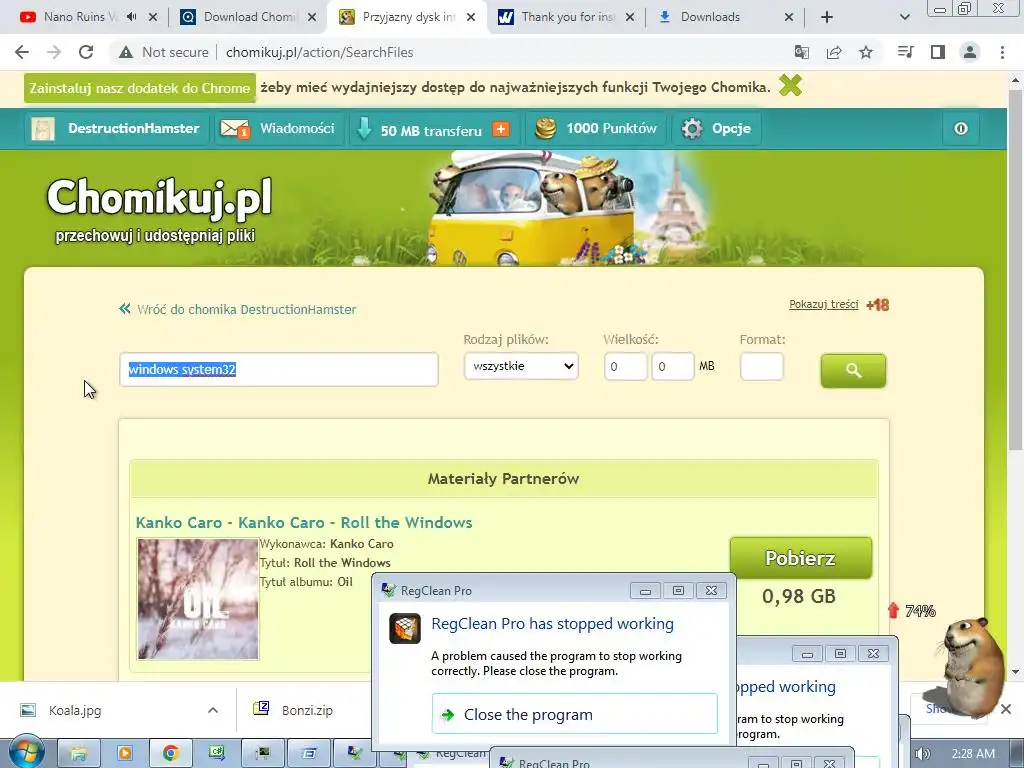Open the Windows Start orb
This screenshot has width=1024, height=768.
(x=26, y=752)
